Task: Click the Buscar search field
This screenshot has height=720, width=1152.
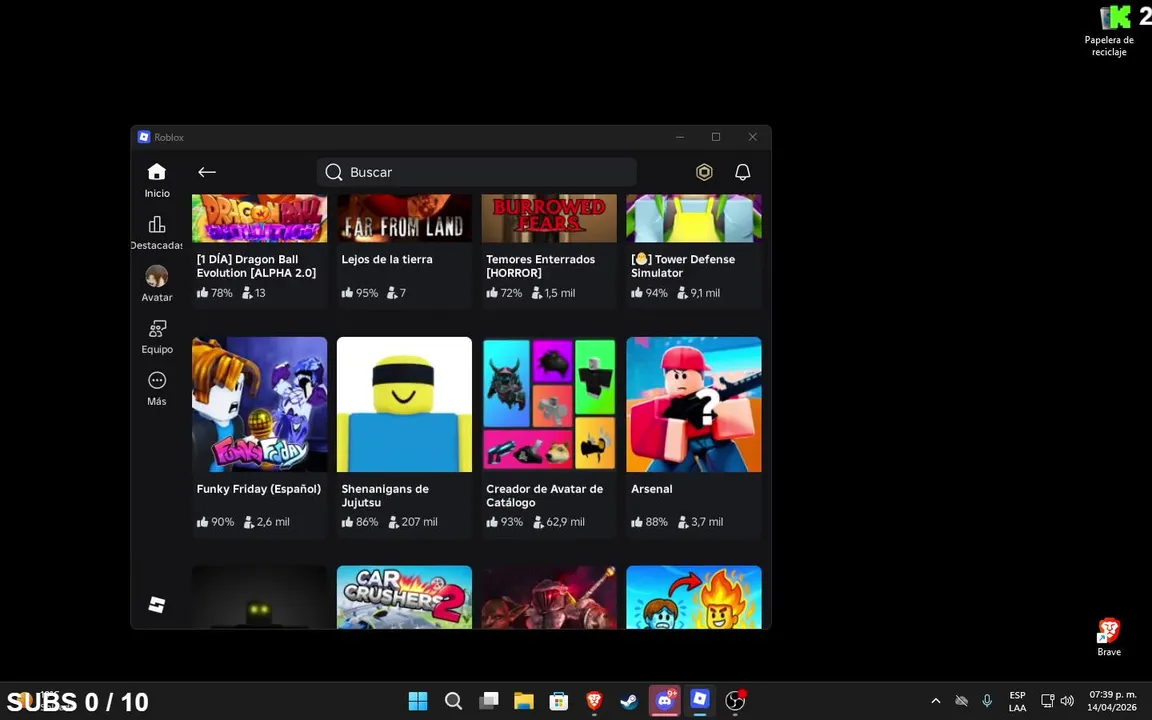Action: click(476, 172)
